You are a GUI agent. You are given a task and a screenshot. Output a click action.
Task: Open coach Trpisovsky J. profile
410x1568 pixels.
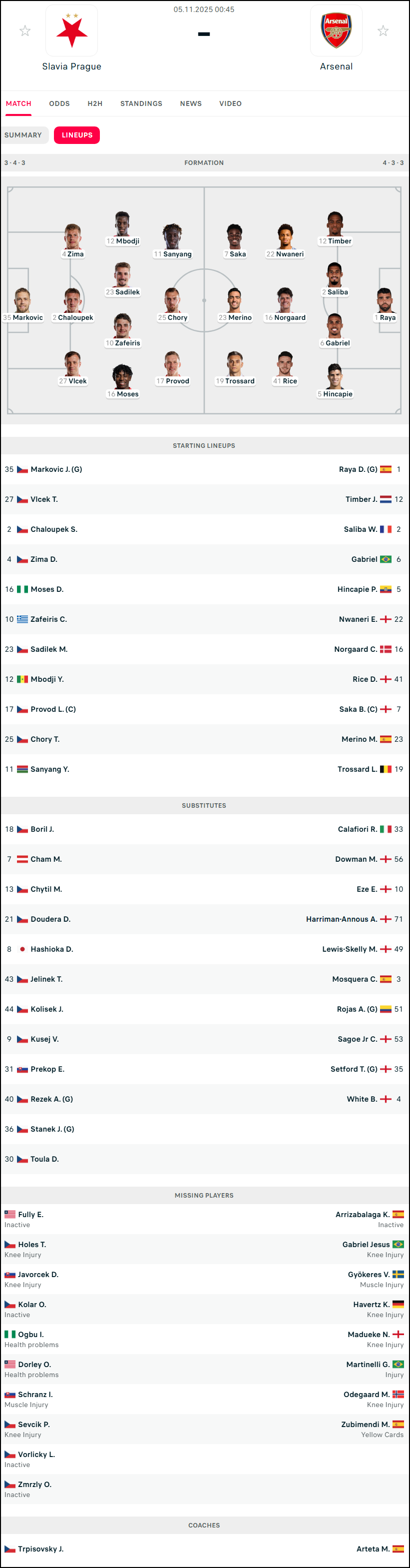point(41,1549)
